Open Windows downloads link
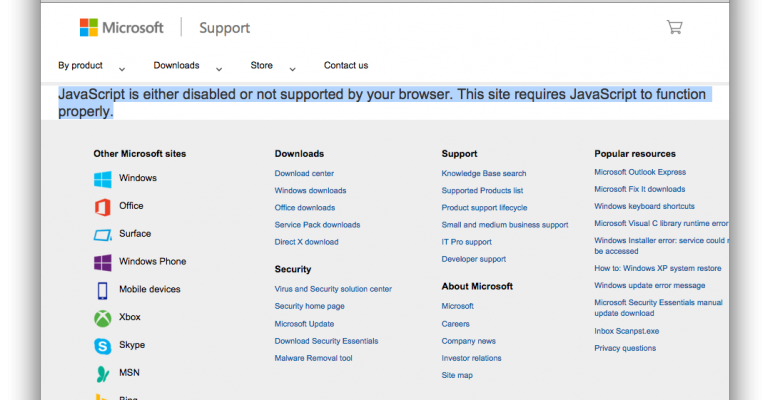Image resolution: width=770 pixels, height=400 pixels. [x=310, y=190]
